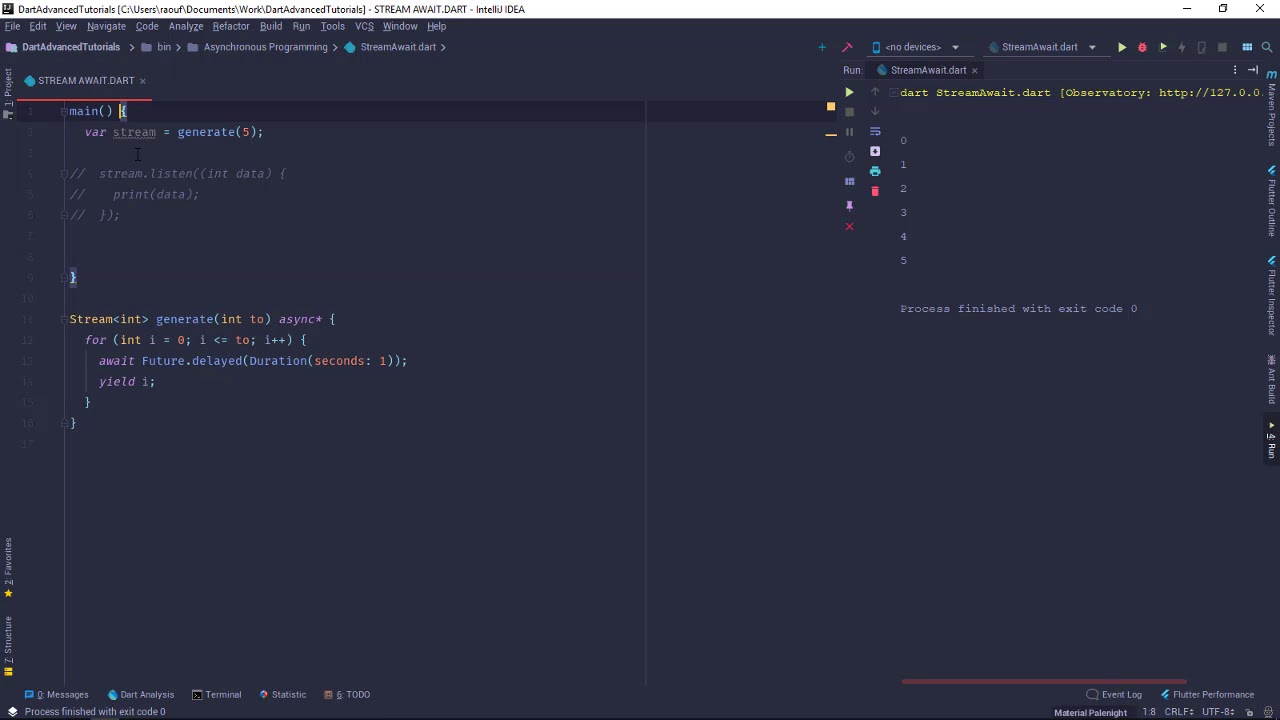
Task: Click down-arrow in Run console
Action: tap(875, 111)
